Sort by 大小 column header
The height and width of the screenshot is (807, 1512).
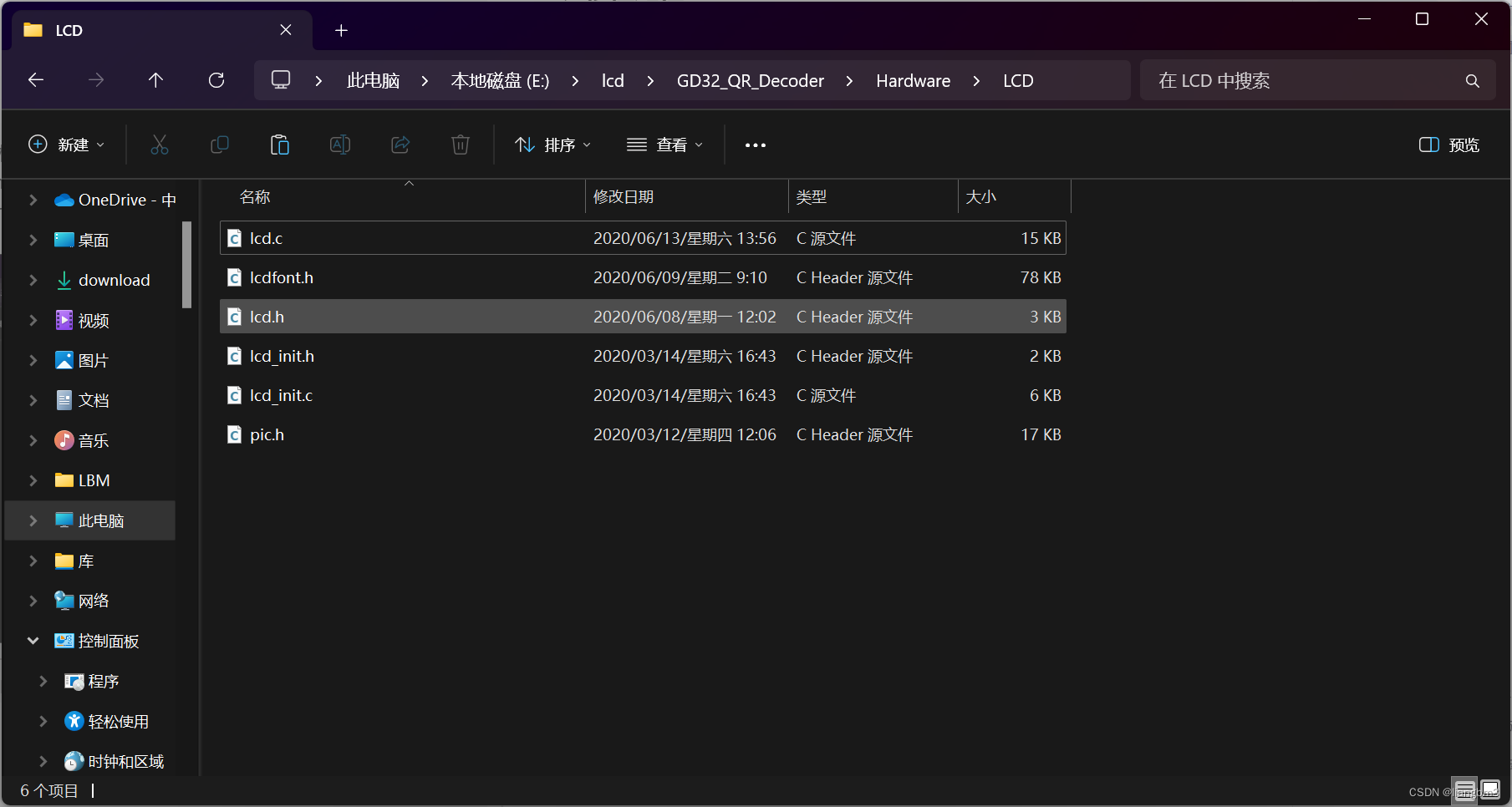[x=1014, y=197]
